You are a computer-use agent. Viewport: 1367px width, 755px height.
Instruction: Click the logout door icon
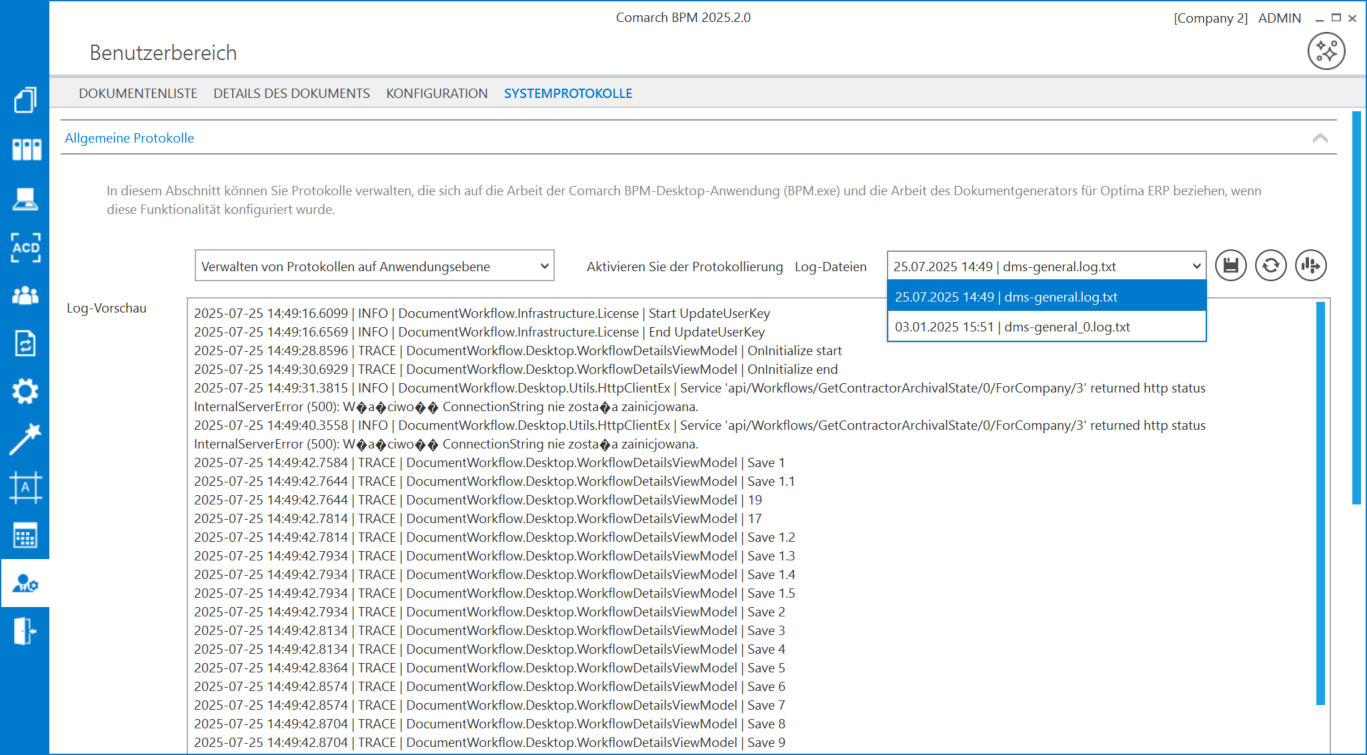[x=25, y=632]
